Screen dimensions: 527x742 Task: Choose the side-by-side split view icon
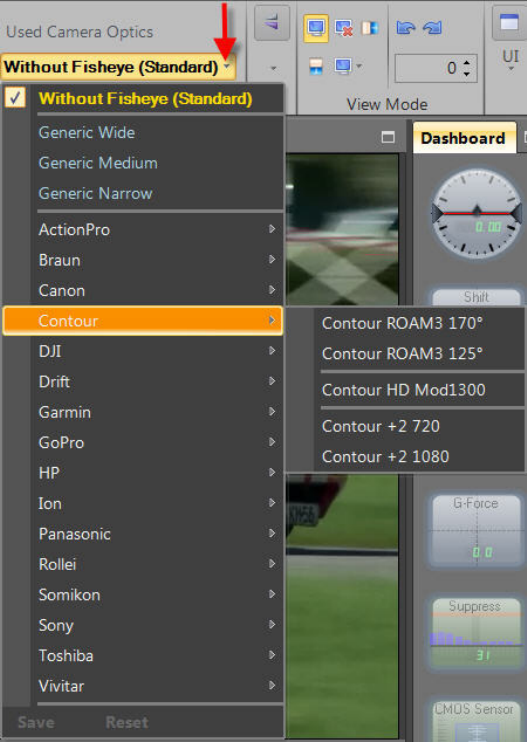coord(370,28)
